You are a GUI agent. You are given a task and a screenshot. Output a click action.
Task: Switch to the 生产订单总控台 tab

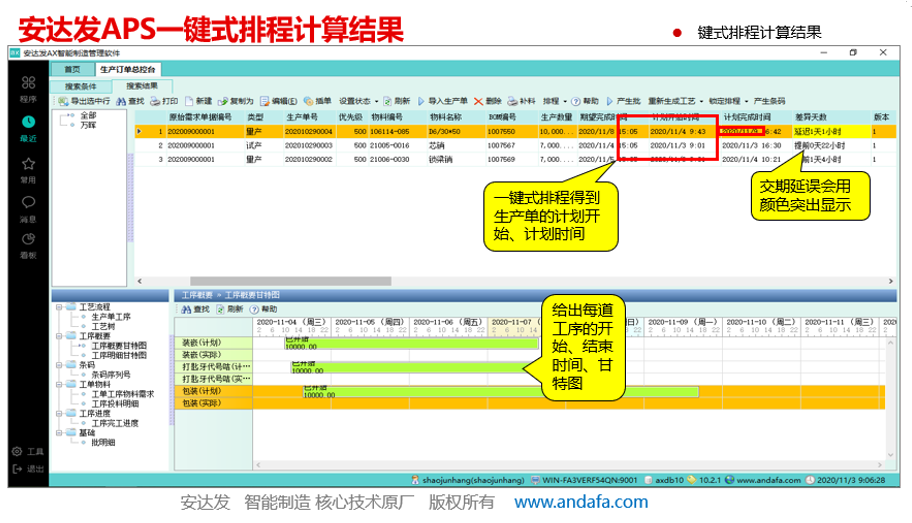tap(127, 69)
